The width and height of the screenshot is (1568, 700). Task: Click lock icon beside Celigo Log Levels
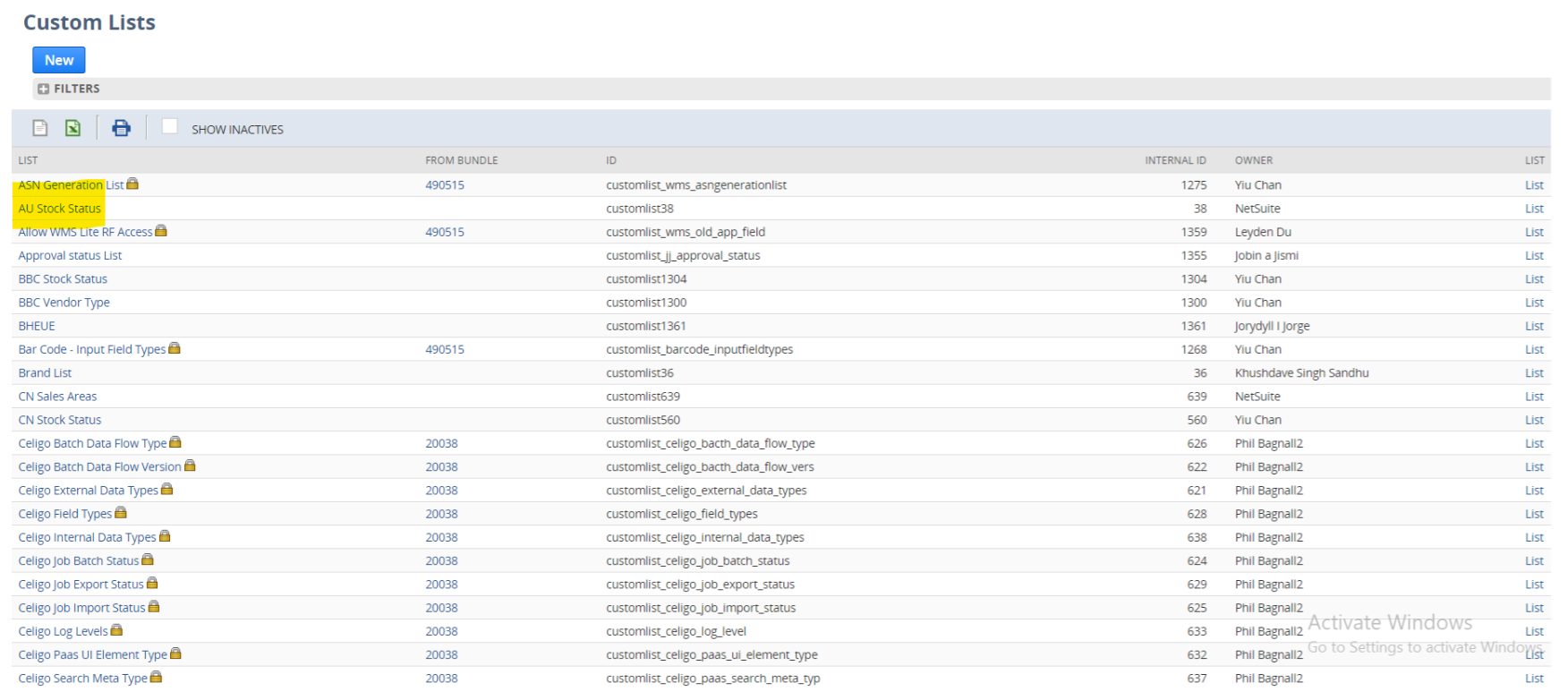point(116,629)
